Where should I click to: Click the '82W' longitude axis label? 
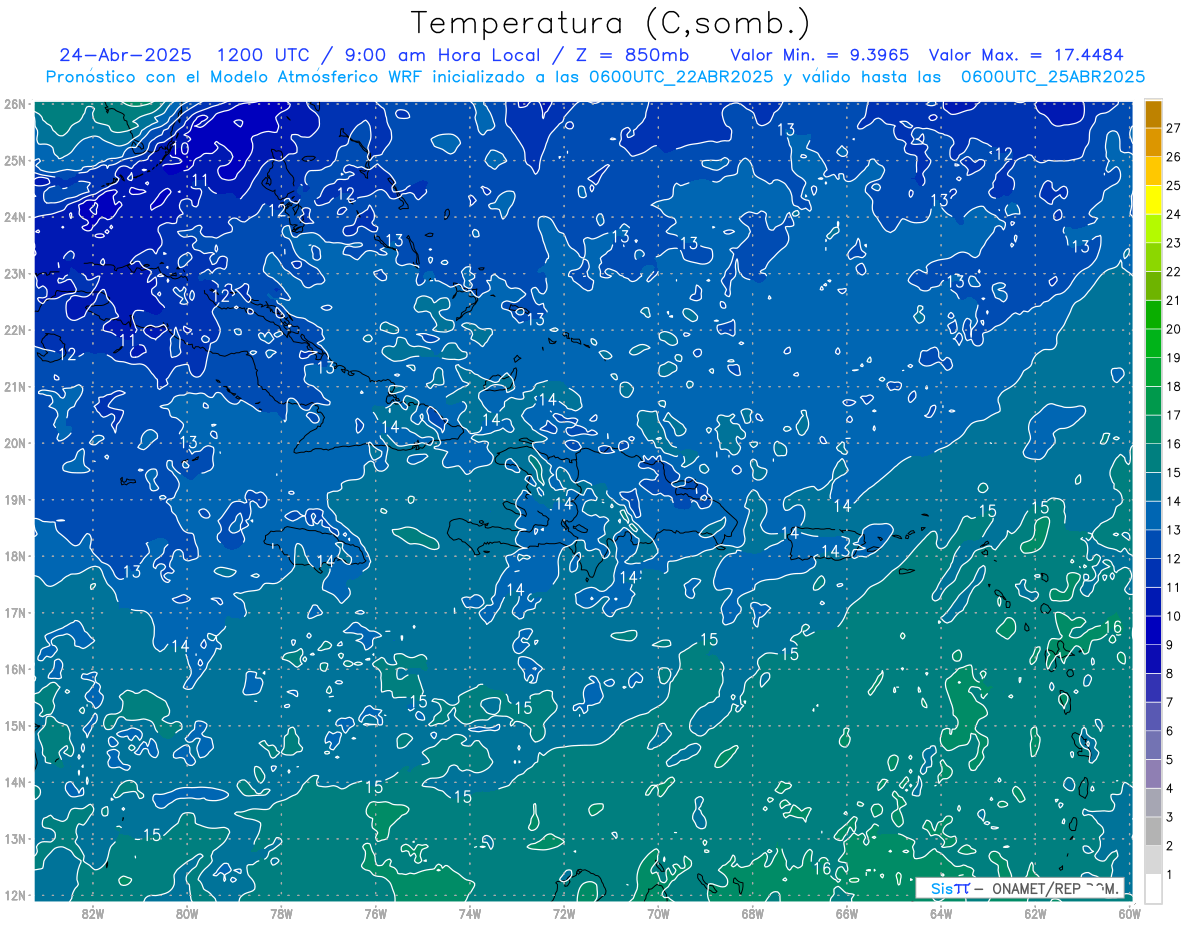(x=93, y=914)
